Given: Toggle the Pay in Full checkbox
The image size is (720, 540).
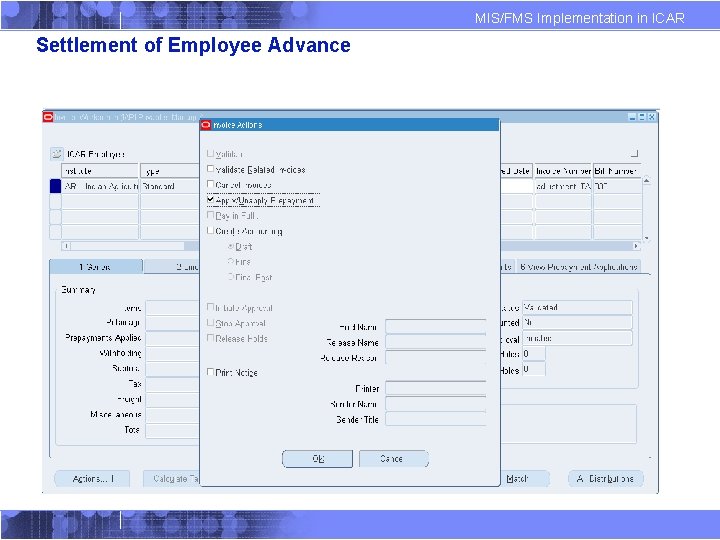Looking at the screenshot, I should (210, 215).
